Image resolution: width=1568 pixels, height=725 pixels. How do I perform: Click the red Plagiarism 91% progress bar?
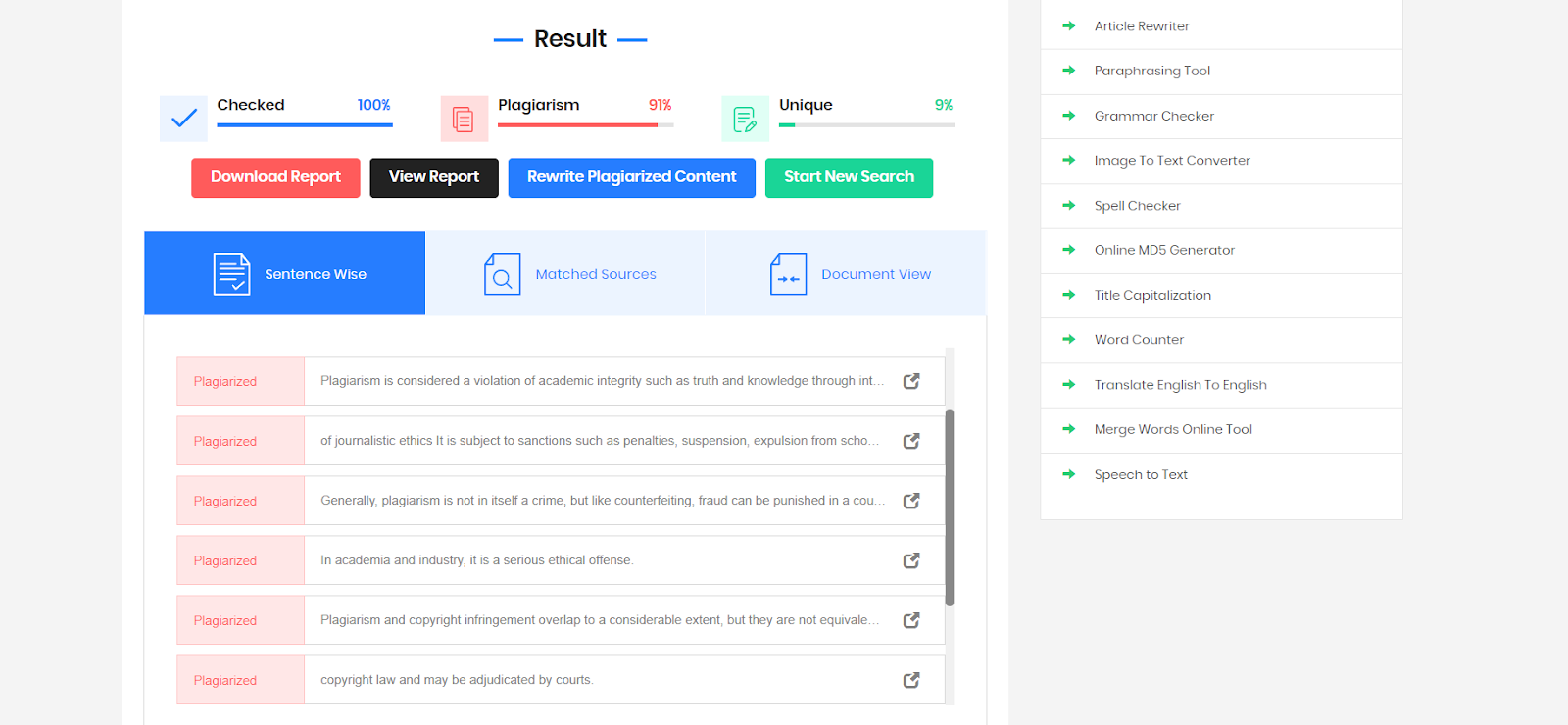tap(585, 125)
